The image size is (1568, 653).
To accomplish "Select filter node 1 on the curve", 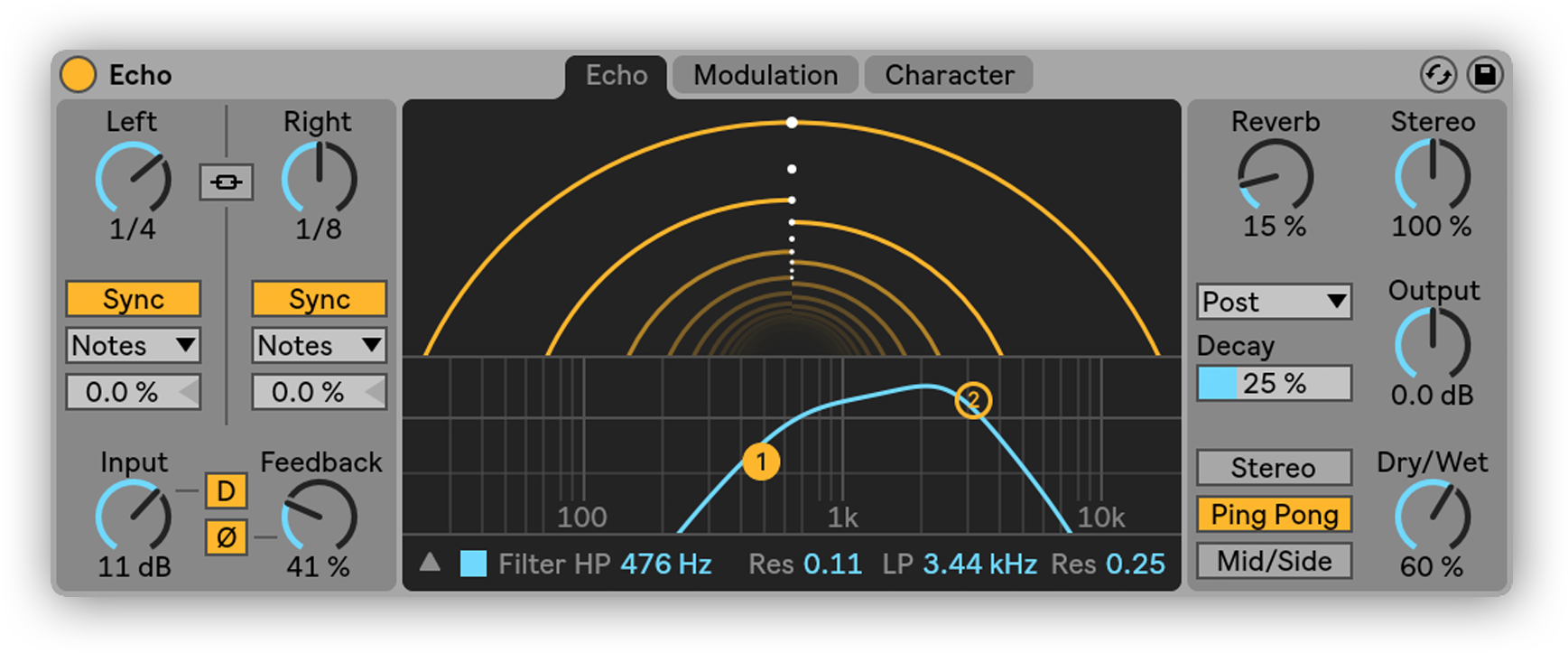I will coord(761,462).
